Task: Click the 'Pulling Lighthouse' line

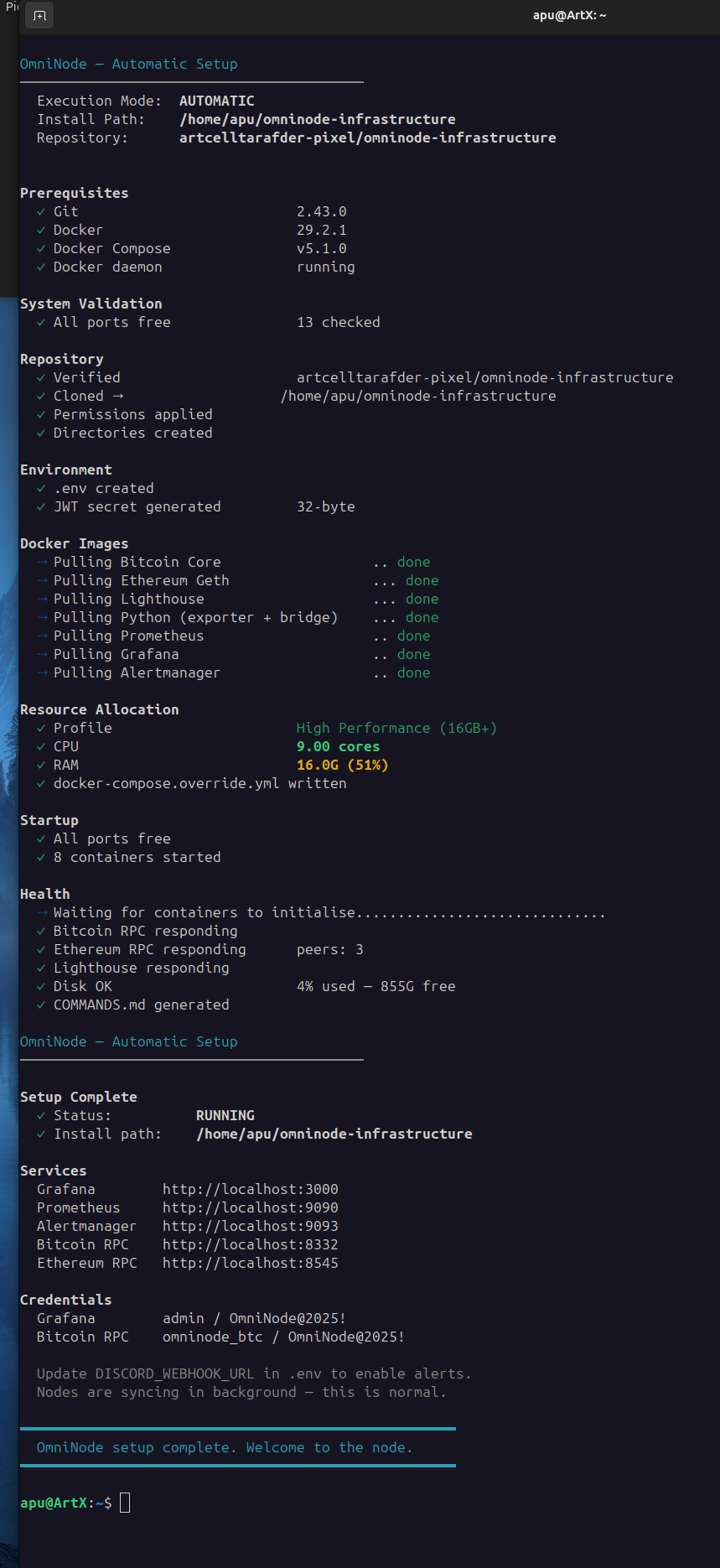Action: point(129,599)
